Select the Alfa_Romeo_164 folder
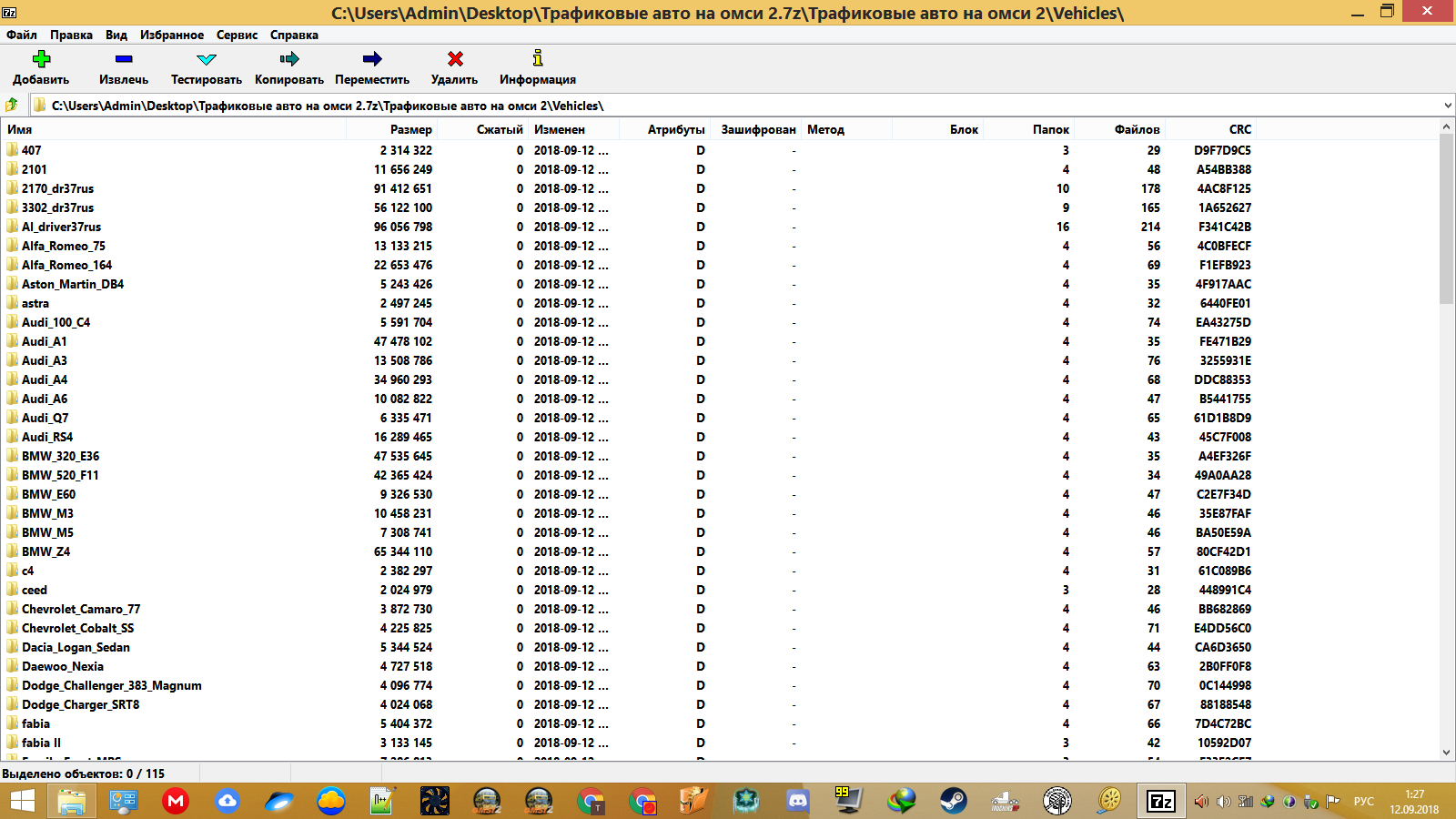1456x819 pixels. pos(66,265)
